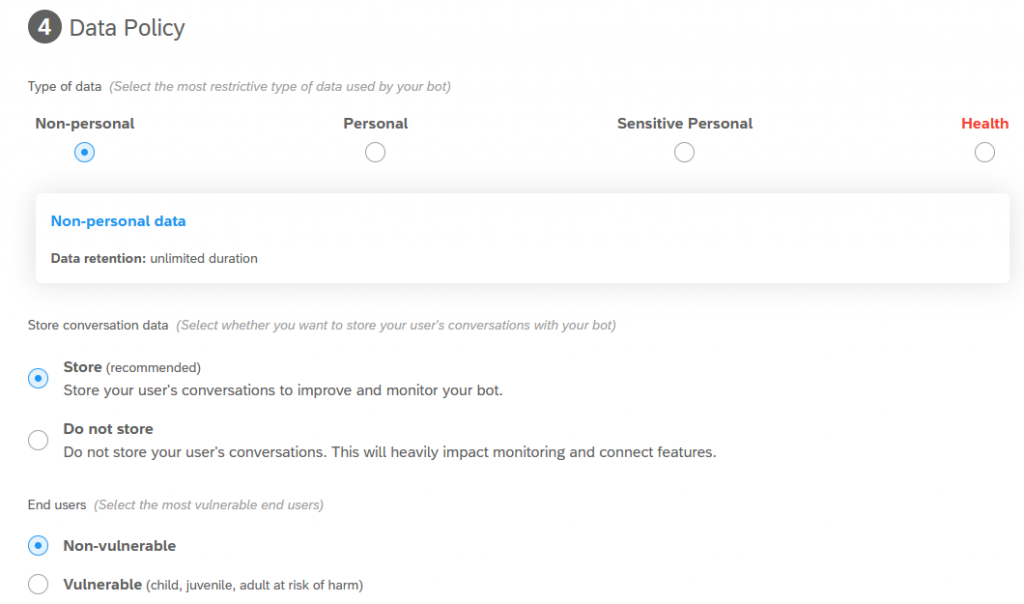Image resolution: width=1024 pixels, height=604 pixels.
Task: Click the bold Vulnerable label text
Action: pos(103,584)
